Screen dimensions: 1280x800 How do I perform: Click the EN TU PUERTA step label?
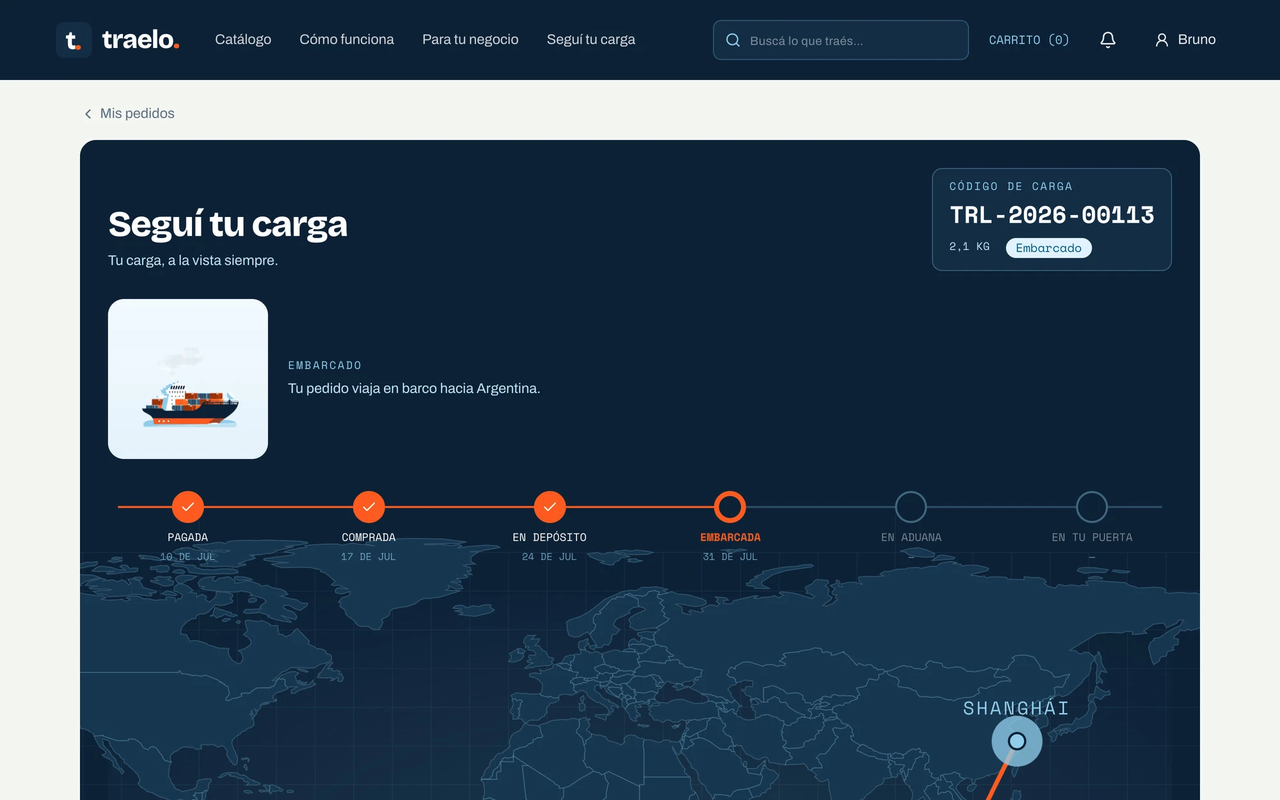[1092, 537]
